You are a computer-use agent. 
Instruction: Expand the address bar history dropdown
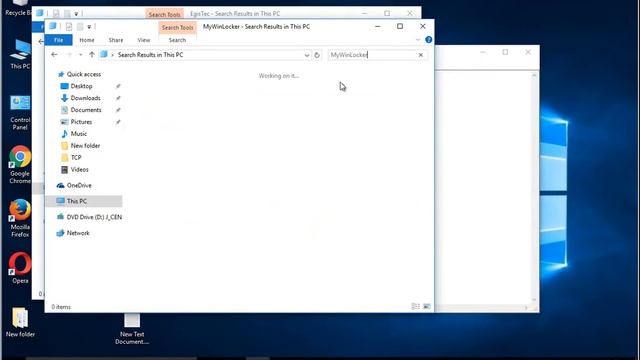(x=307, y=55)
